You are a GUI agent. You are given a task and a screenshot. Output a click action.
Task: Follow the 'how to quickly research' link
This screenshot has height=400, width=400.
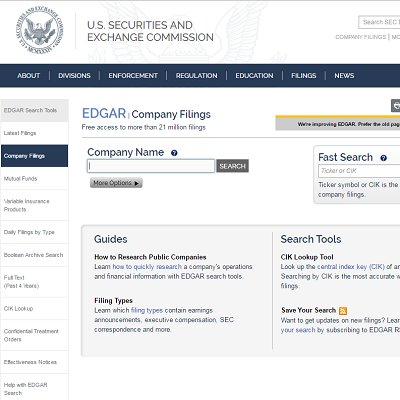(147, 267)
